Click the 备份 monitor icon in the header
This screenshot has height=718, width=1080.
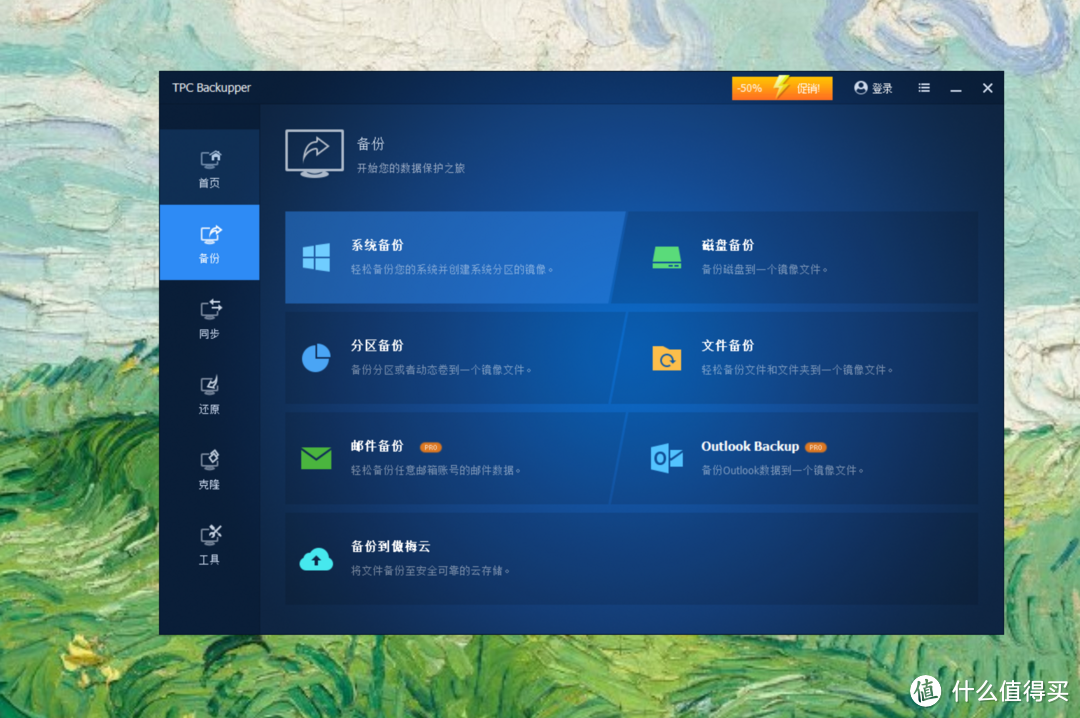point(314,153)
